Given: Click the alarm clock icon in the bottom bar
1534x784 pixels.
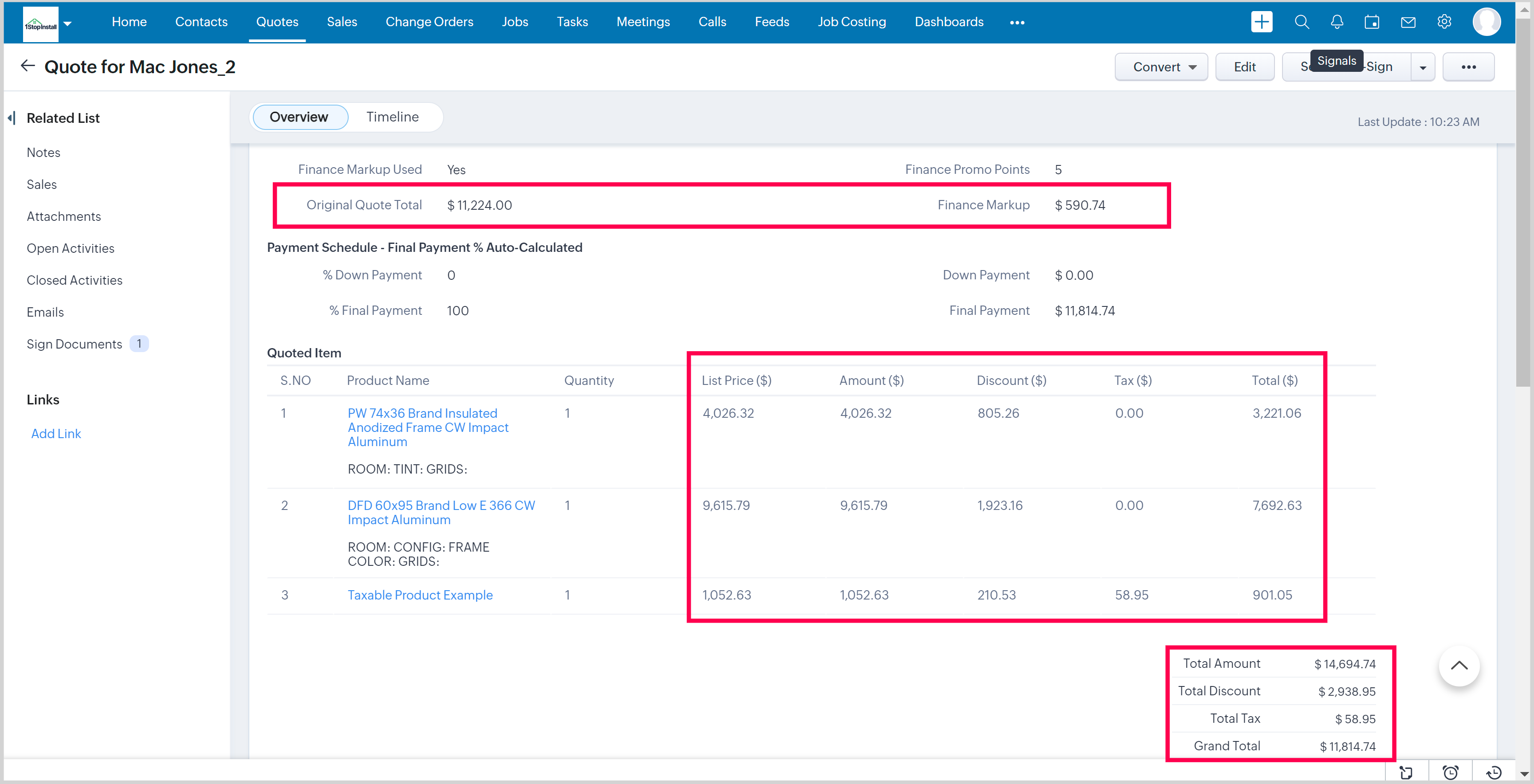Looking at the screenshot, I should [x=1451, y=772].
